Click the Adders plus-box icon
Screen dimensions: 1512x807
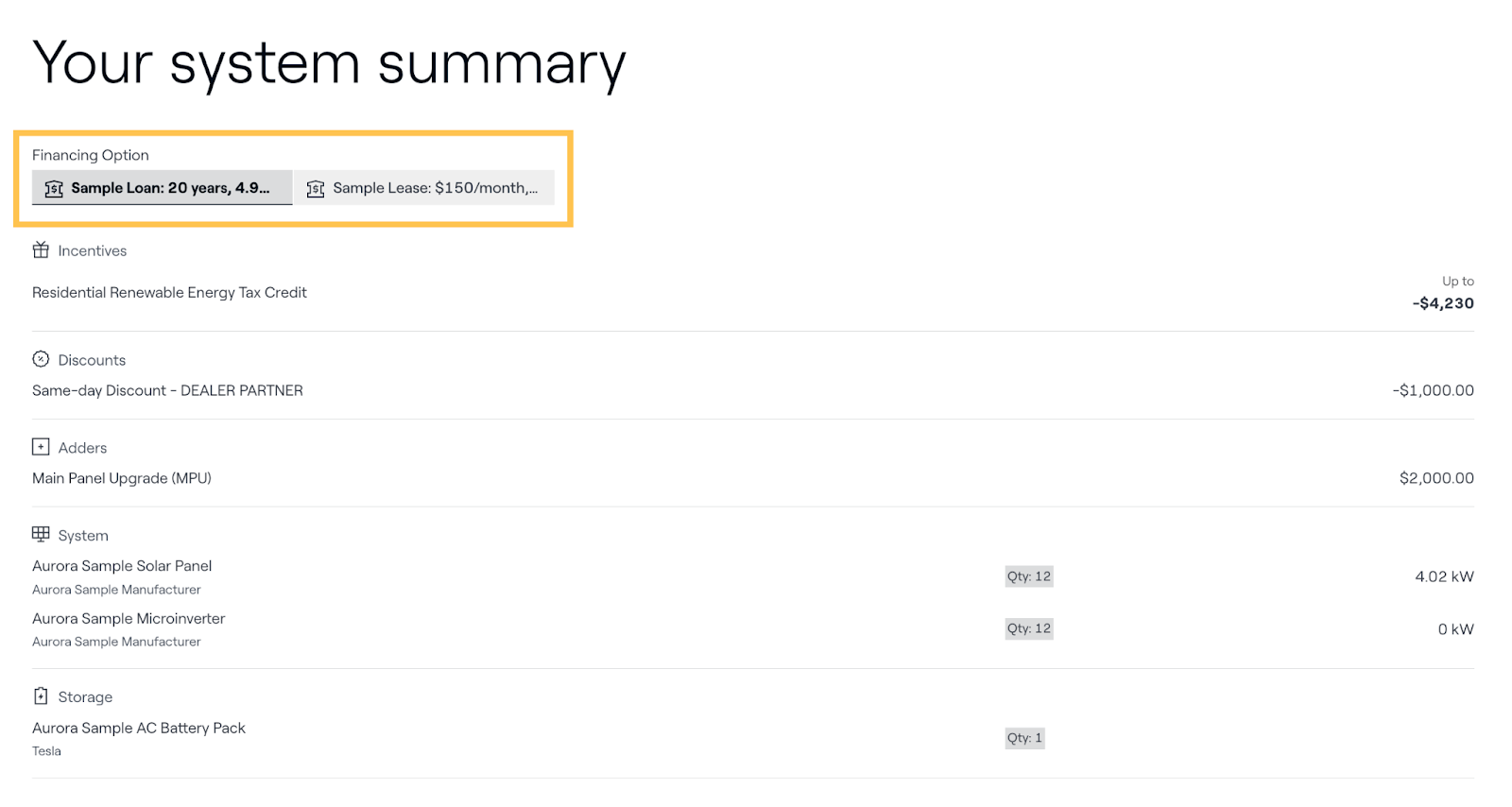[41, 447]
